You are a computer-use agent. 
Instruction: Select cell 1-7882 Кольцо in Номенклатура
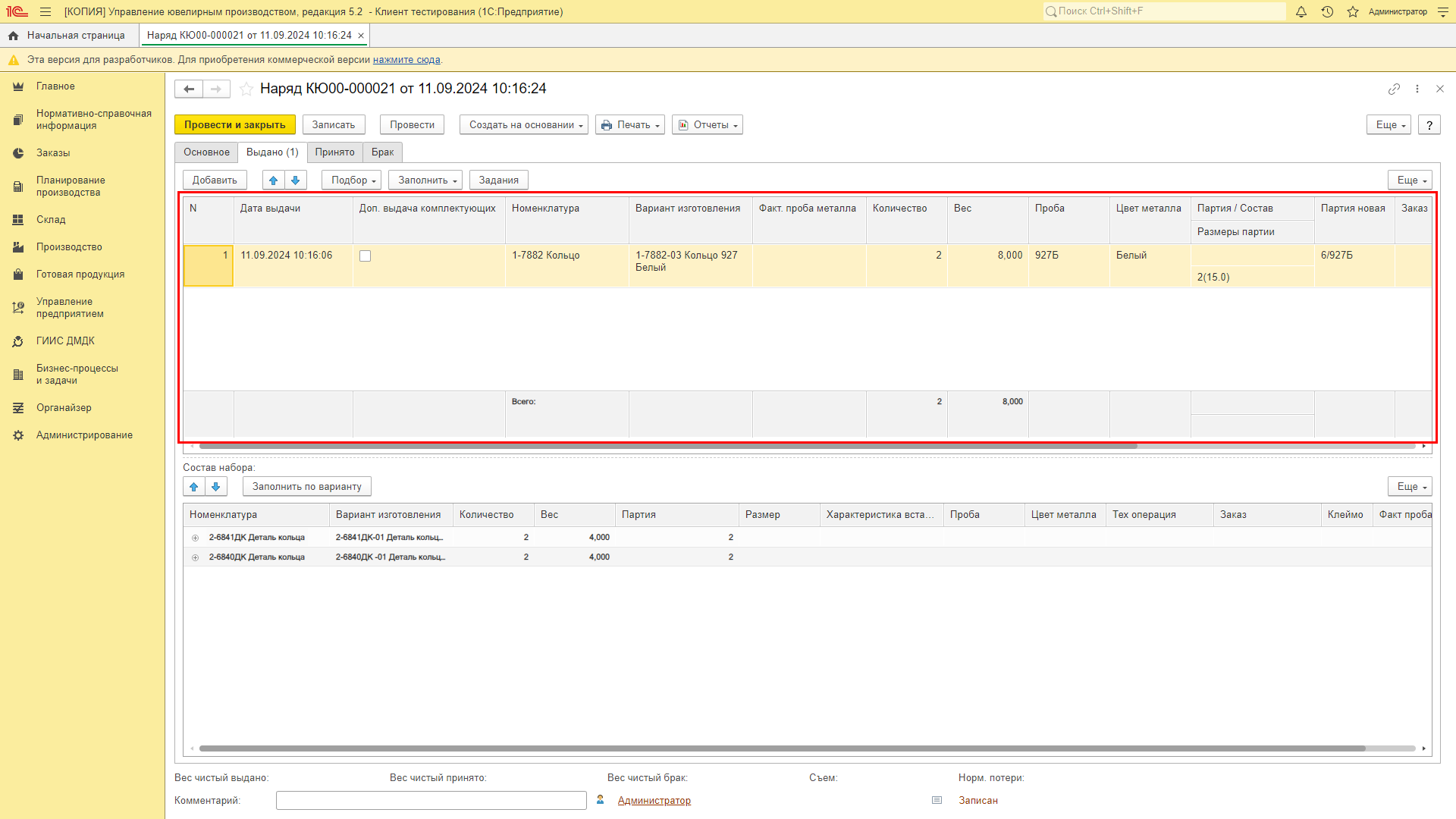[x=567, y=265]
